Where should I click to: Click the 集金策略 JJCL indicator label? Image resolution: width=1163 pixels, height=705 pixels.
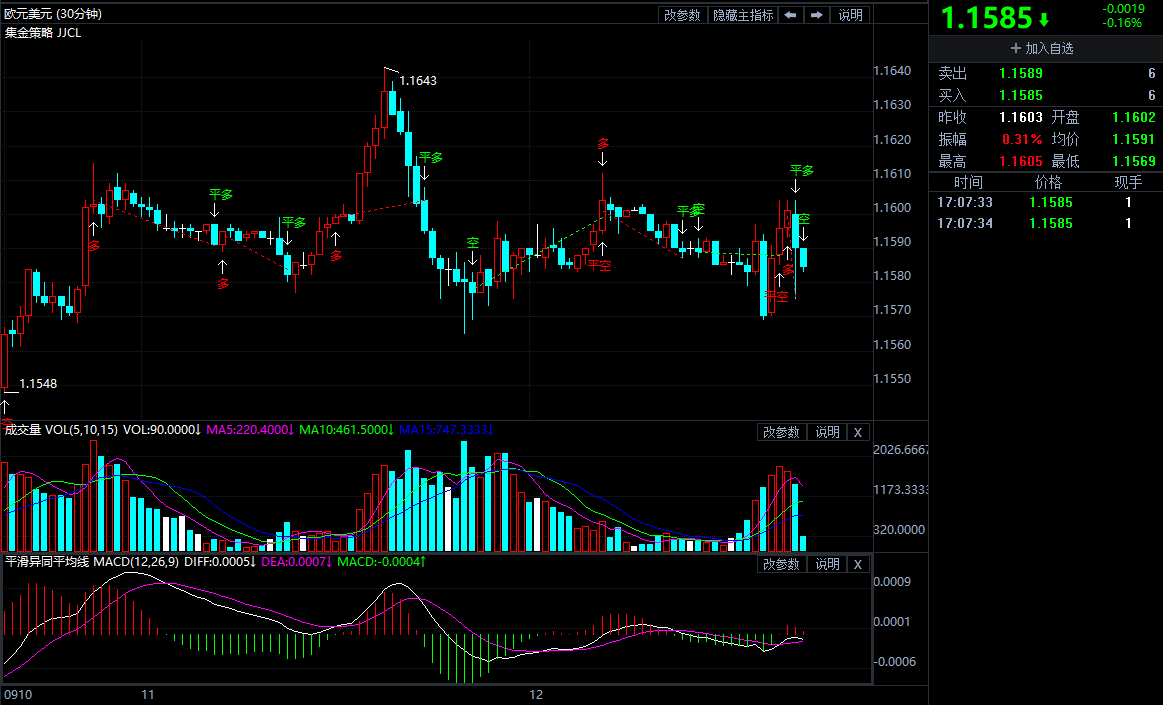click(x=43, y=33)
